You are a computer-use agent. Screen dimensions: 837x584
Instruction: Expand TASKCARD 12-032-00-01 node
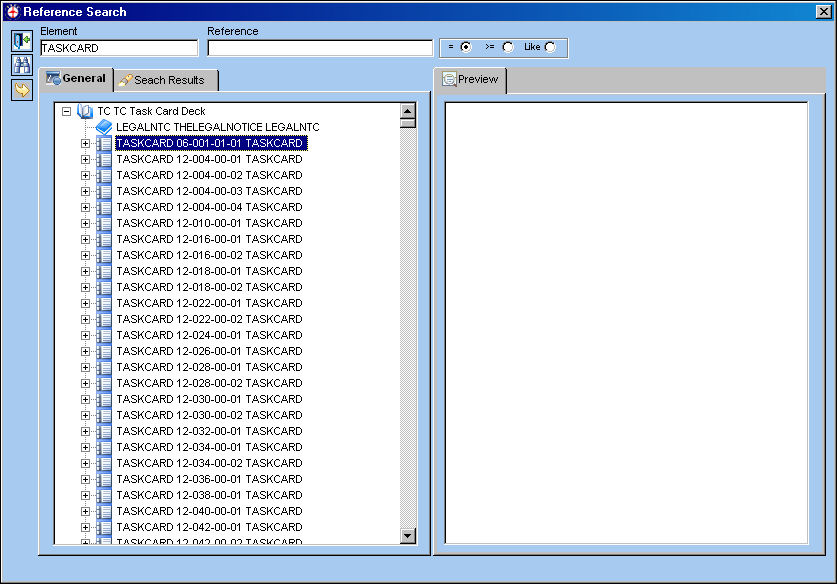point(85,432)
